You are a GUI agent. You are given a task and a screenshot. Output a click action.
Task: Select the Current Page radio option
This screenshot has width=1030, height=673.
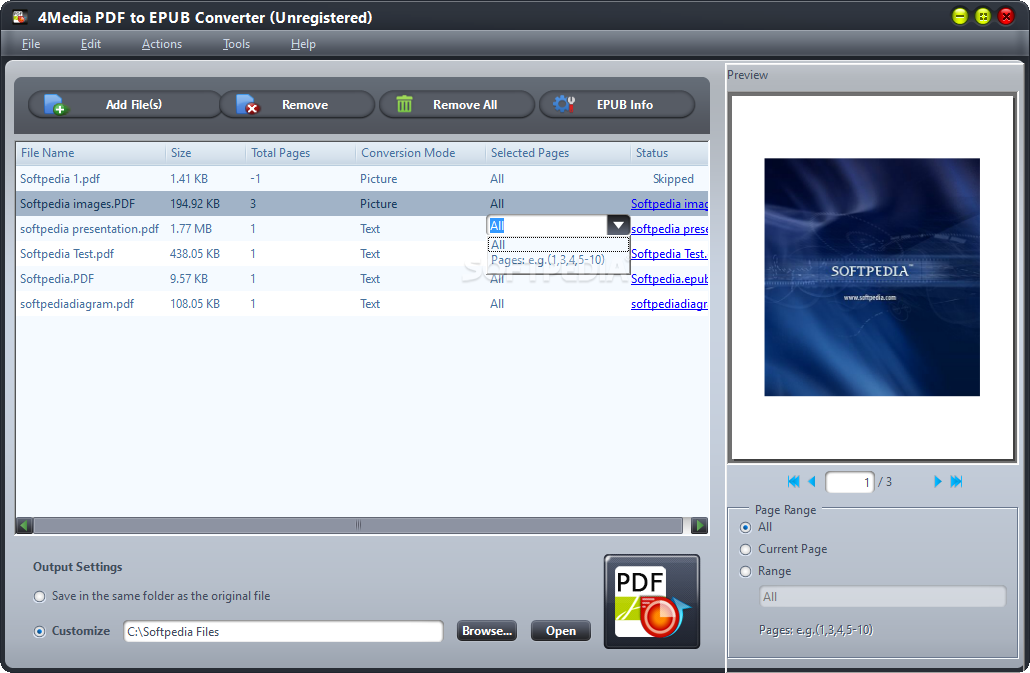click(745, 550)
